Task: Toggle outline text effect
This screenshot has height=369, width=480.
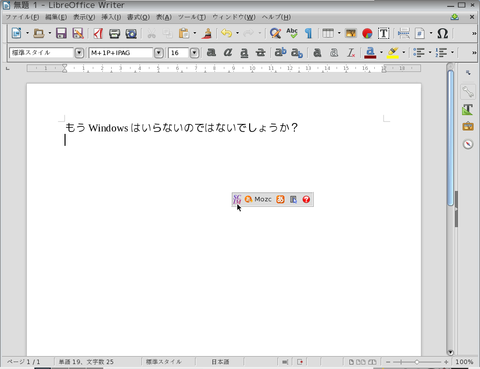Action: point(334,52)
